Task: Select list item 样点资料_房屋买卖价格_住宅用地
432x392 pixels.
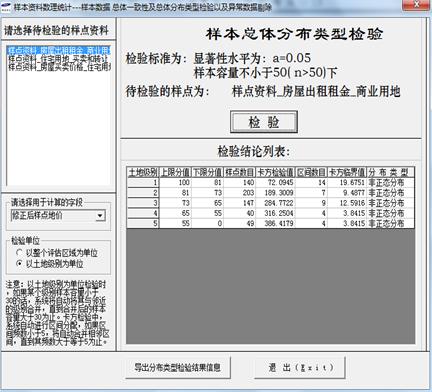Action: point(59,67)
